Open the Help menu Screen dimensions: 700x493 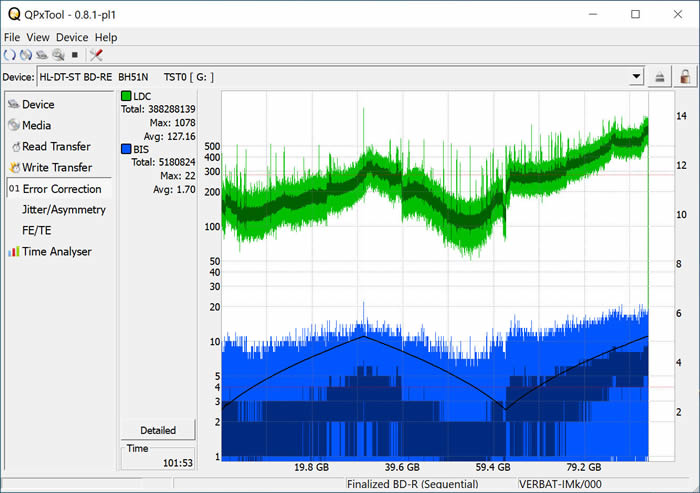[105, 37]
